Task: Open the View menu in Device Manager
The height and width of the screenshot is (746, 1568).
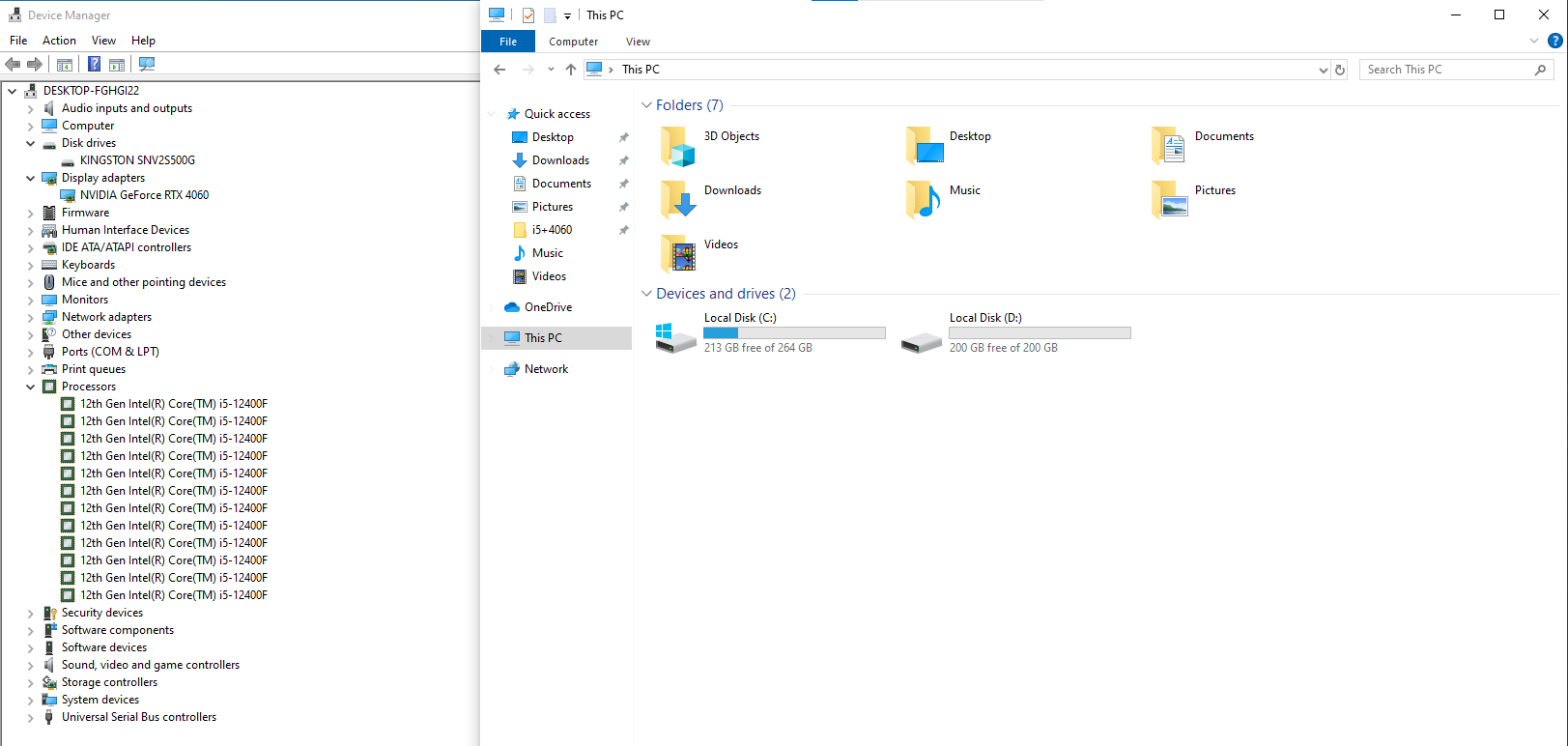Action: tap(103, 41)
